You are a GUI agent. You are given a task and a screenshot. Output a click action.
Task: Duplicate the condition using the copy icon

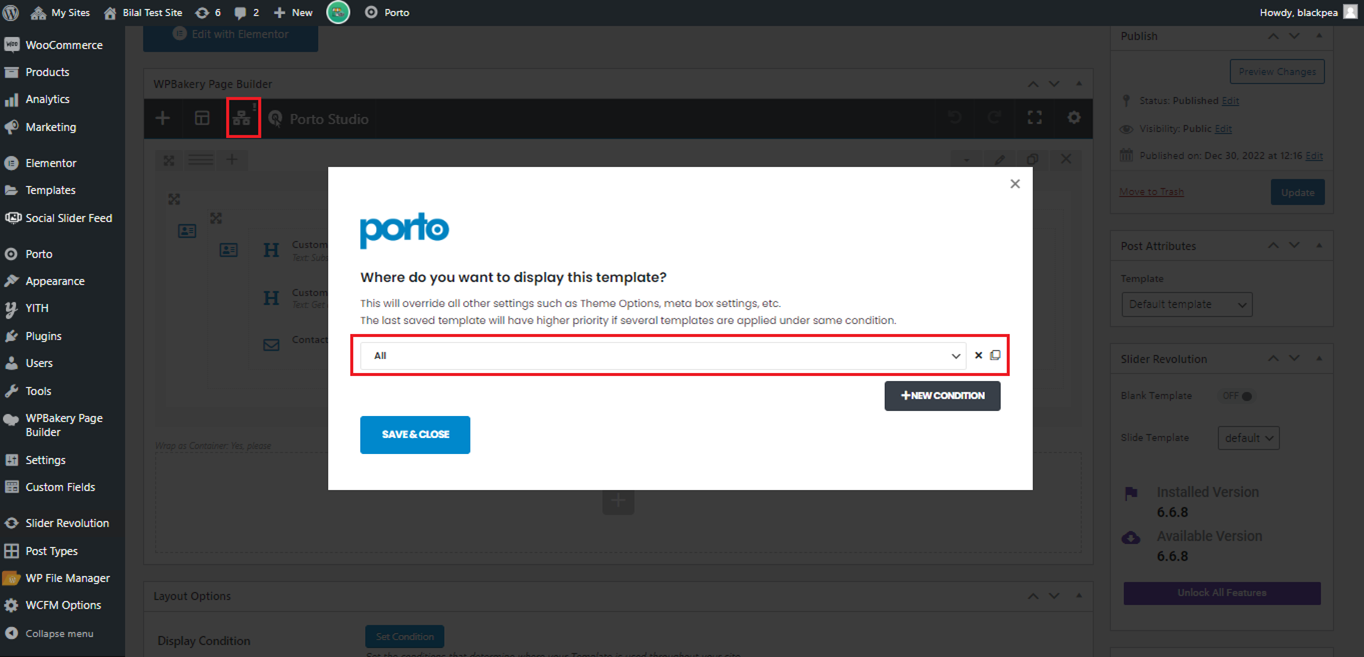(x=995, y=356)
